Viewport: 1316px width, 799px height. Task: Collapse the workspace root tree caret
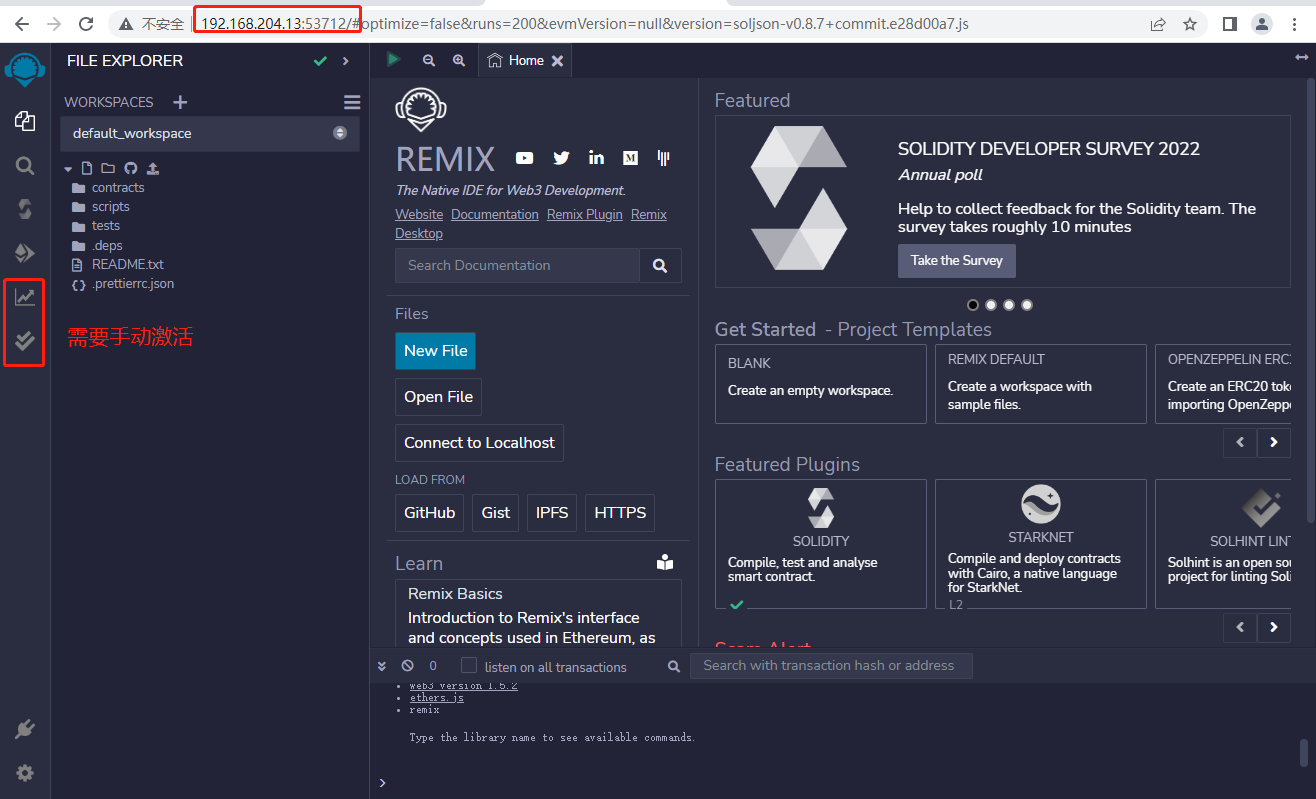tap(69, 169)
